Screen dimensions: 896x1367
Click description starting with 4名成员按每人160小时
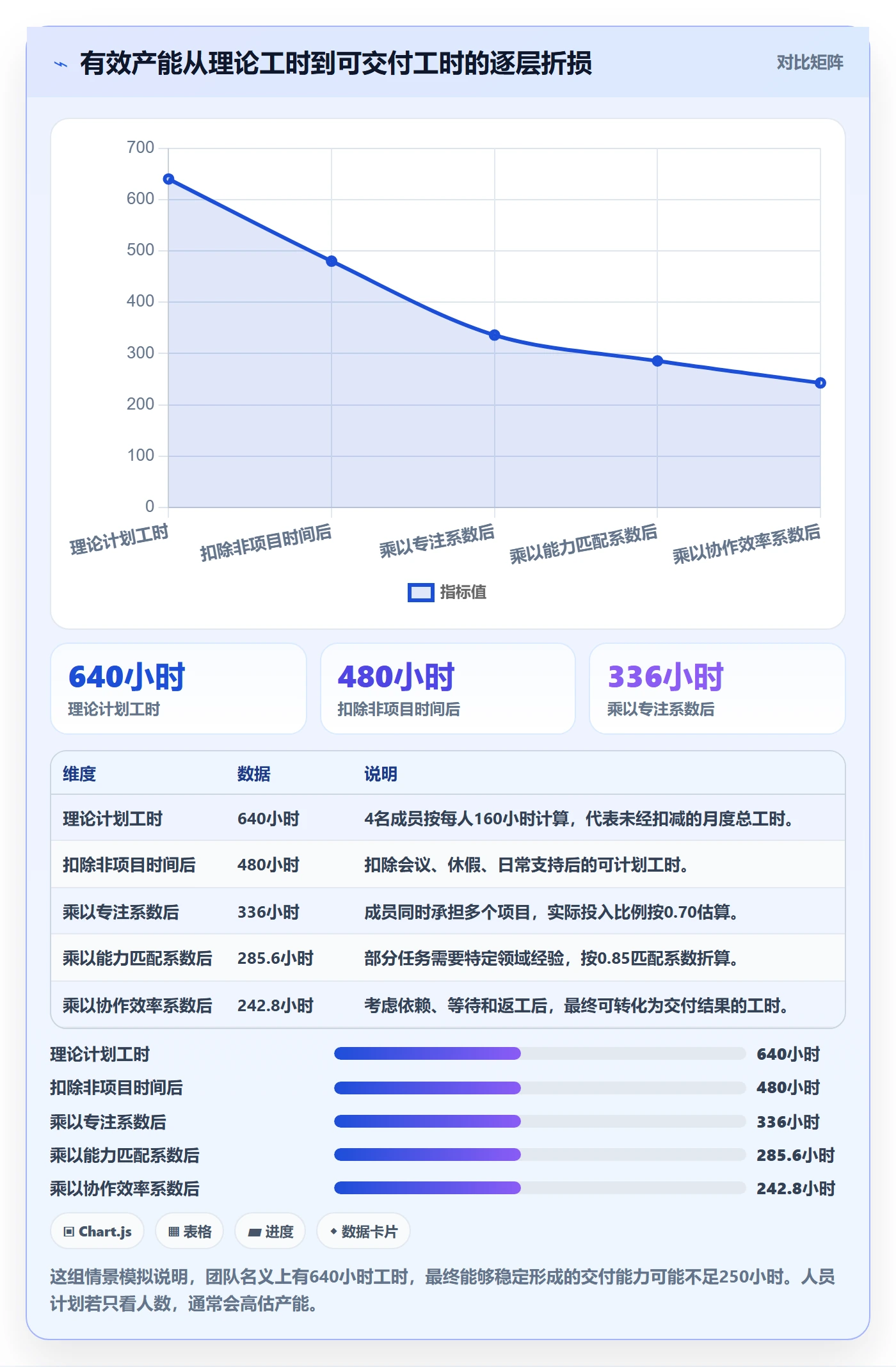(579, 819)
